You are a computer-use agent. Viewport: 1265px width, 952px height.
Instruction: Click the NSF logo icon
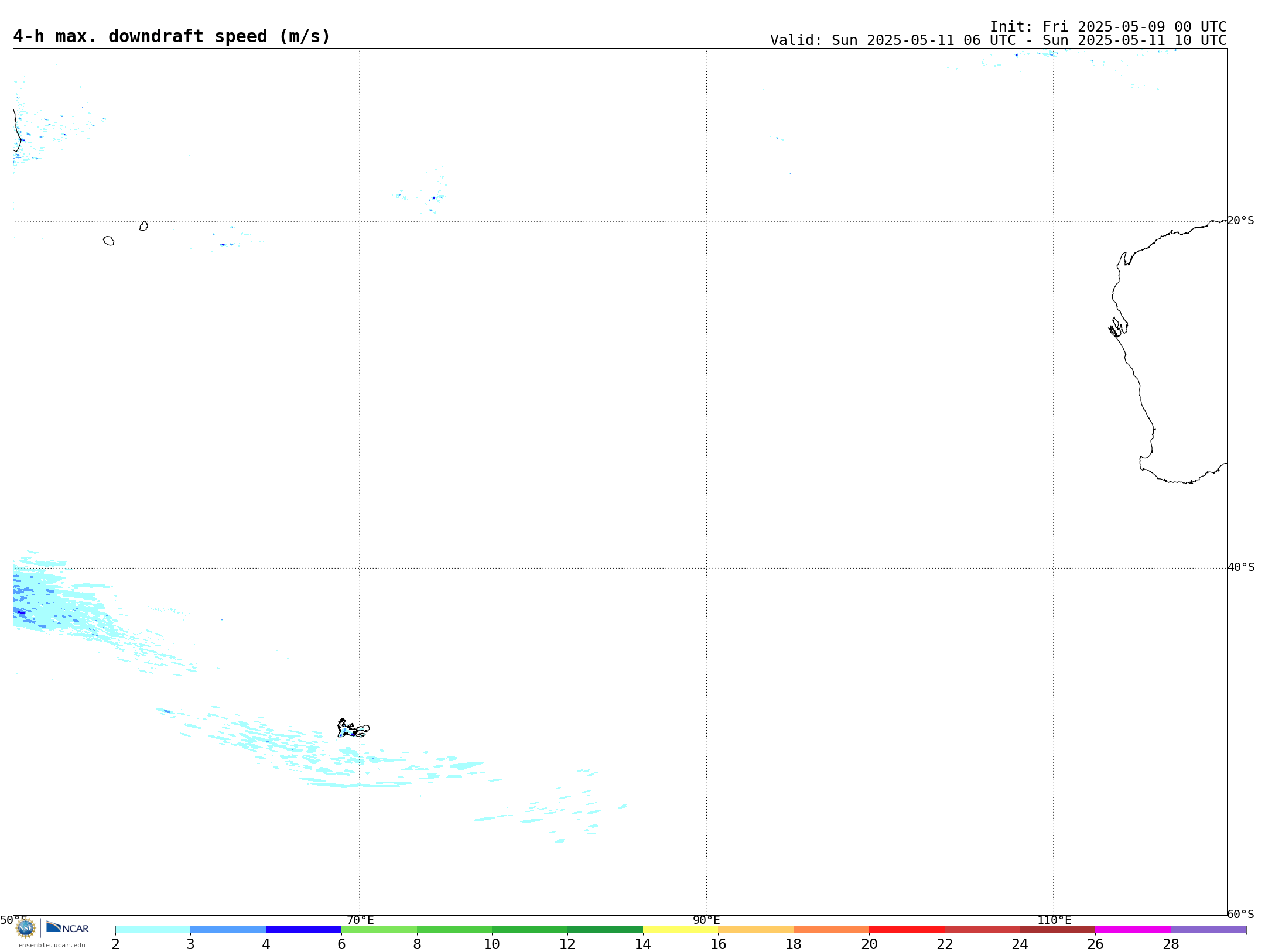[x=26, y=928]
